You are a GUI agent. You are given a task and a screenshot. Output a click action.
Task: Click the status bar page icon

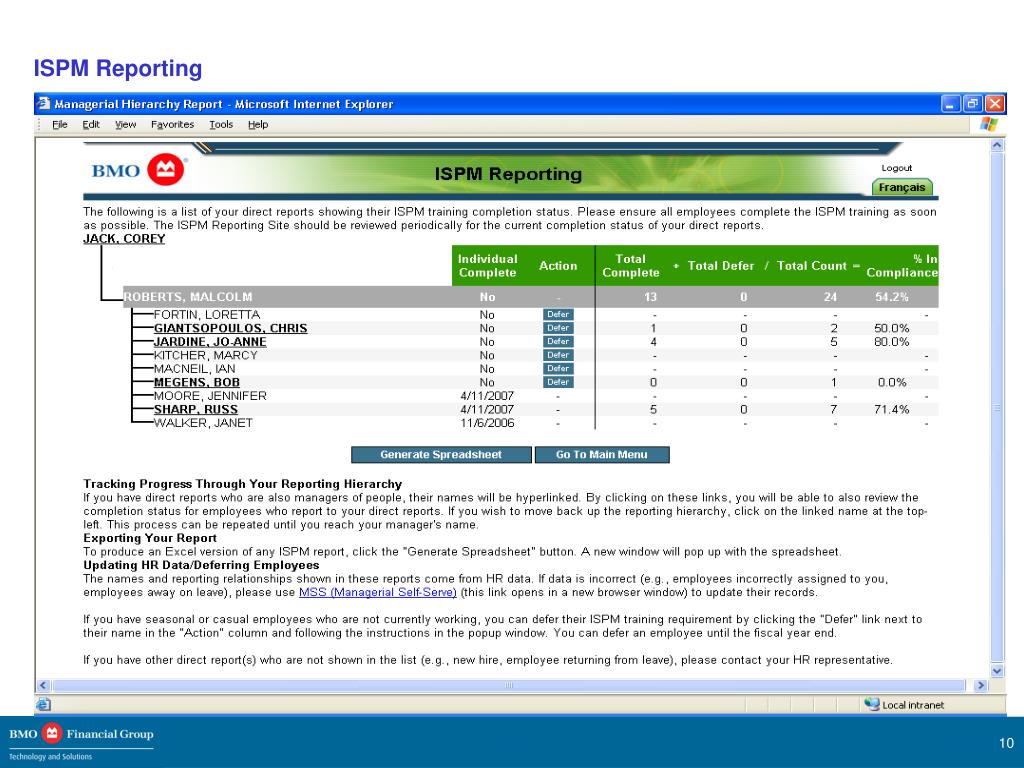coord(44,704)
